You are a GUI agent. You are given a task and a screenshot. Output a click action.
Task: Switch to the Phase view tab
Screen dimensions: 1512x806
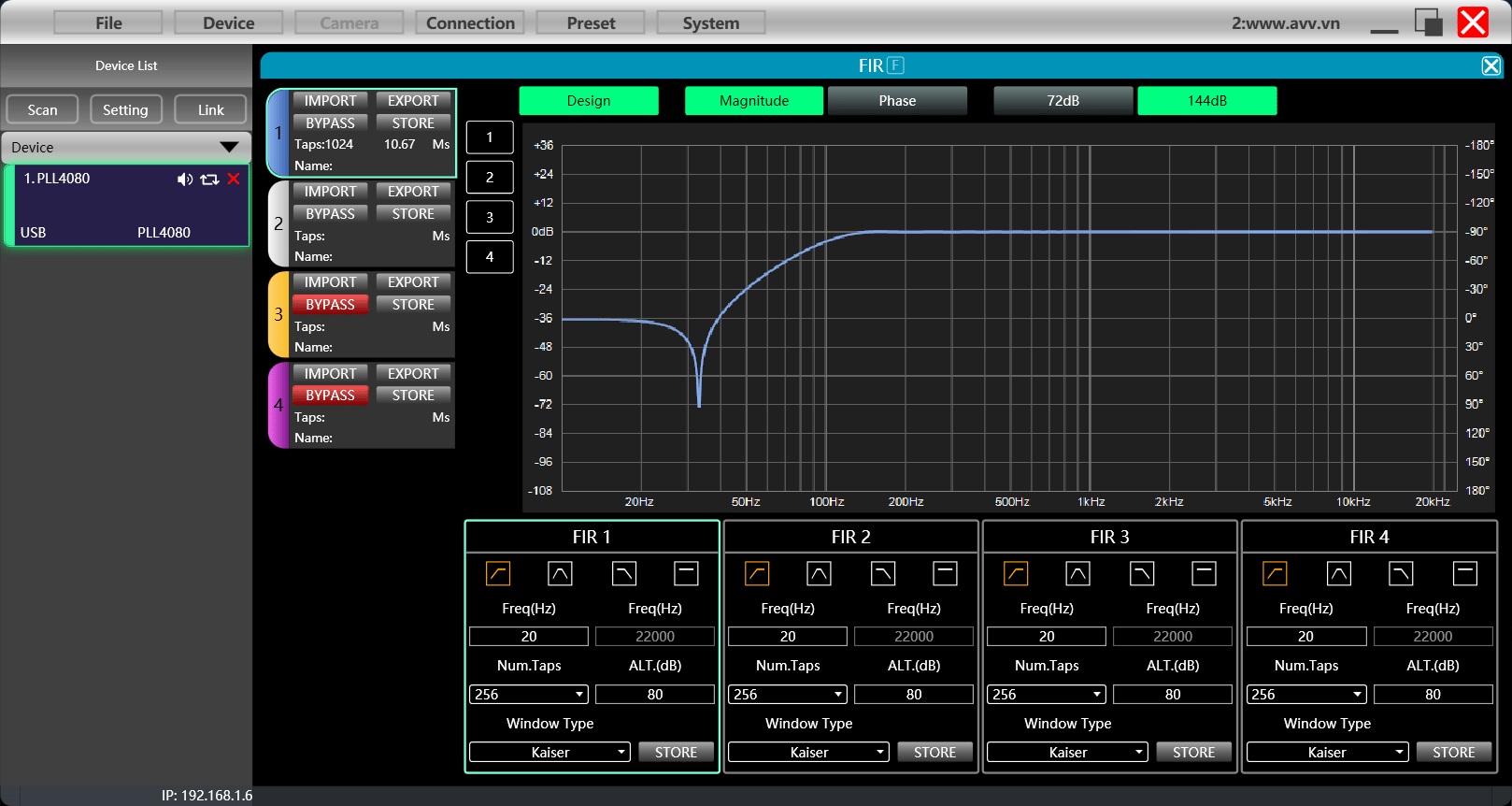[897, 101]
